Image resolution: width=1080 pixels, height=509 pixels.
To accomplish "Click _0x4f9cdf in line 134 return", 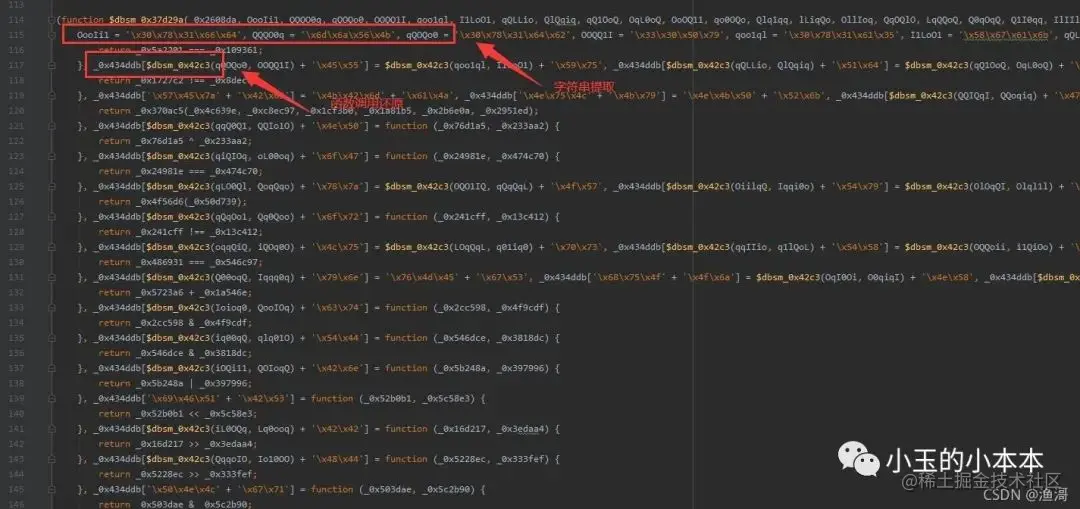I will click(225, 322).
